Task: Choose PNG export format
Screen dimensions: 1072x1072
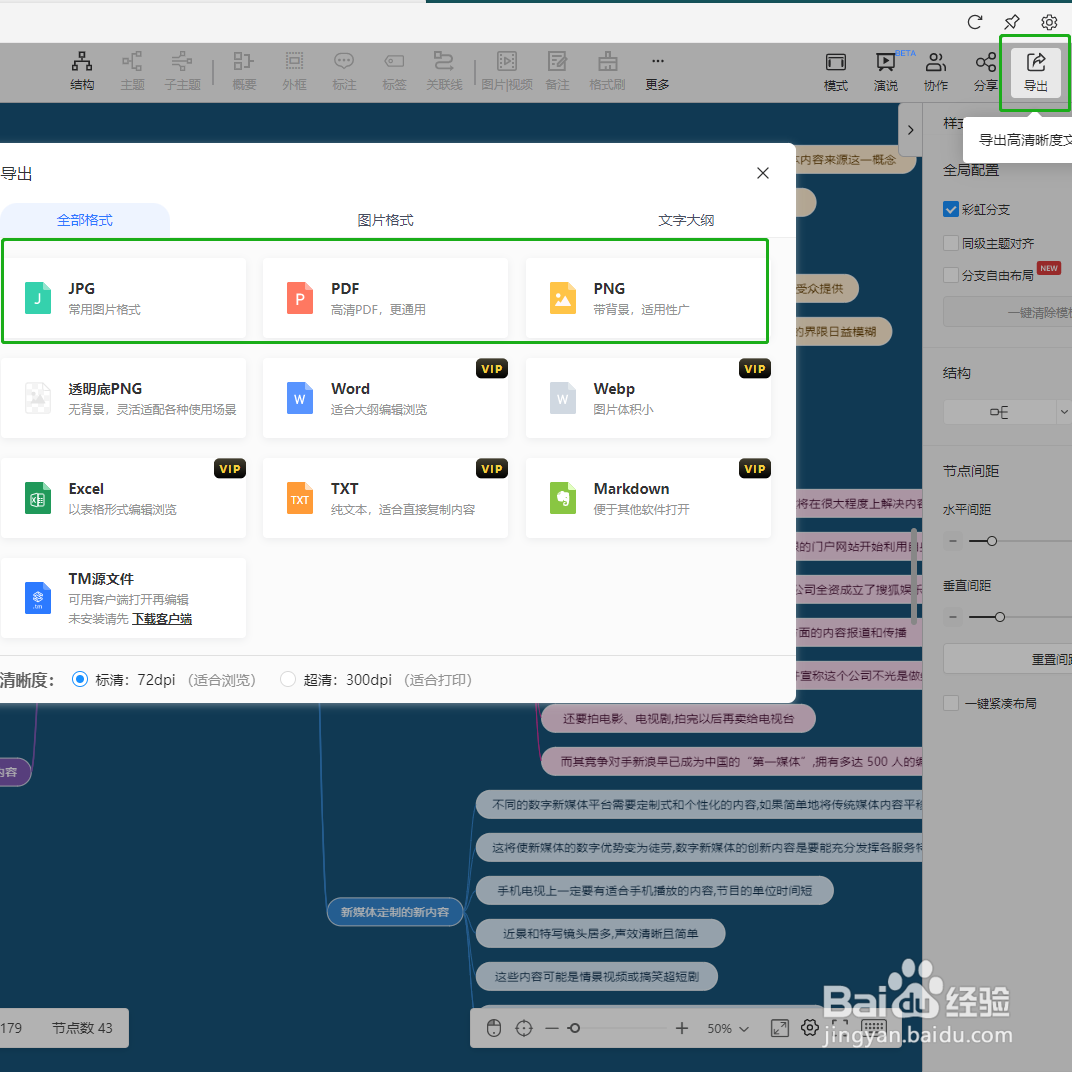Action: click(x=647, y=298)
